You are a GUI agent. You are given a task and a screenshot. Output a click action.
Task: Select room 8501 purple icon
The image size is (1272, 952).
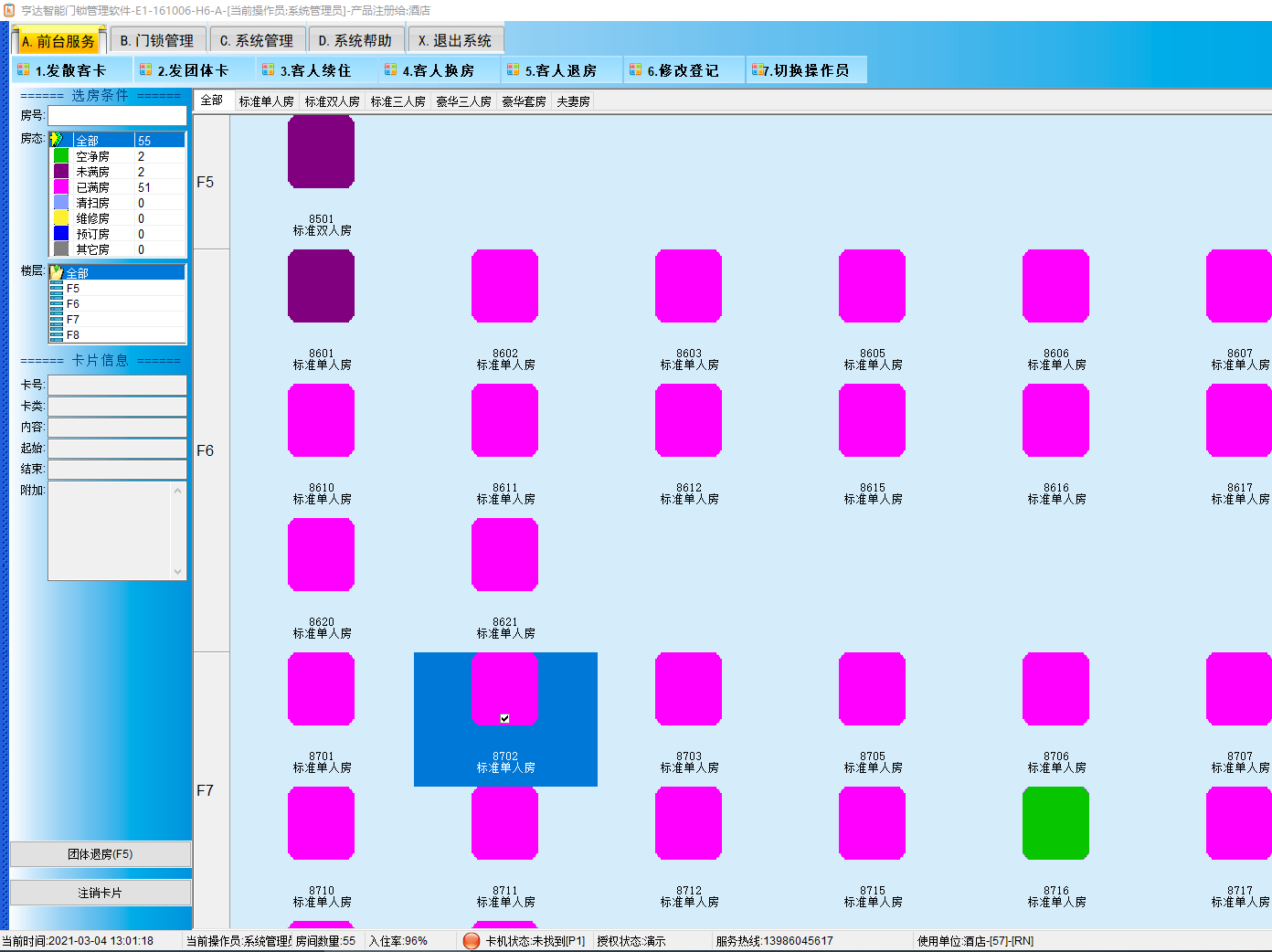(321, 152)
